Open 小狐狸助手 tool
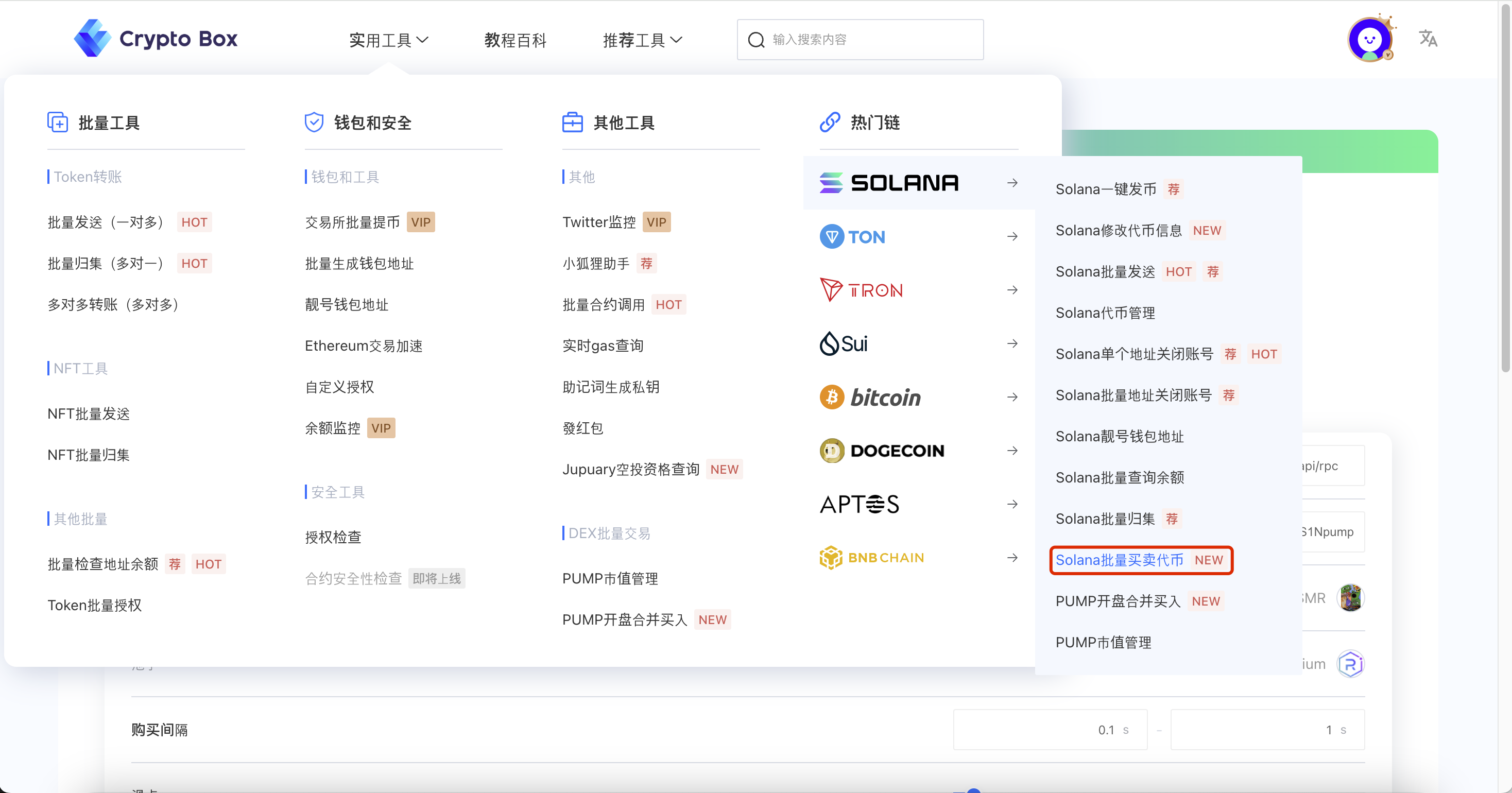This screenshot has width=1512, height=793. click(x=596, y=263)
